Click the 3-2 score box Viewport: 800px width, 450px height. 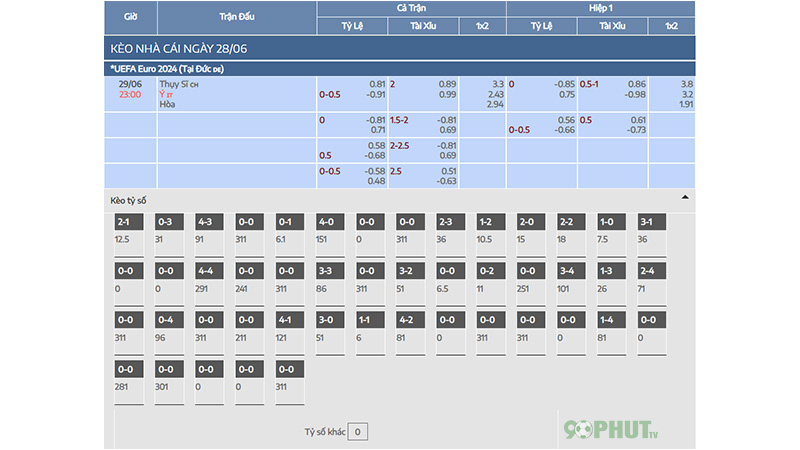pyautogui.click(x=410, y=271)
